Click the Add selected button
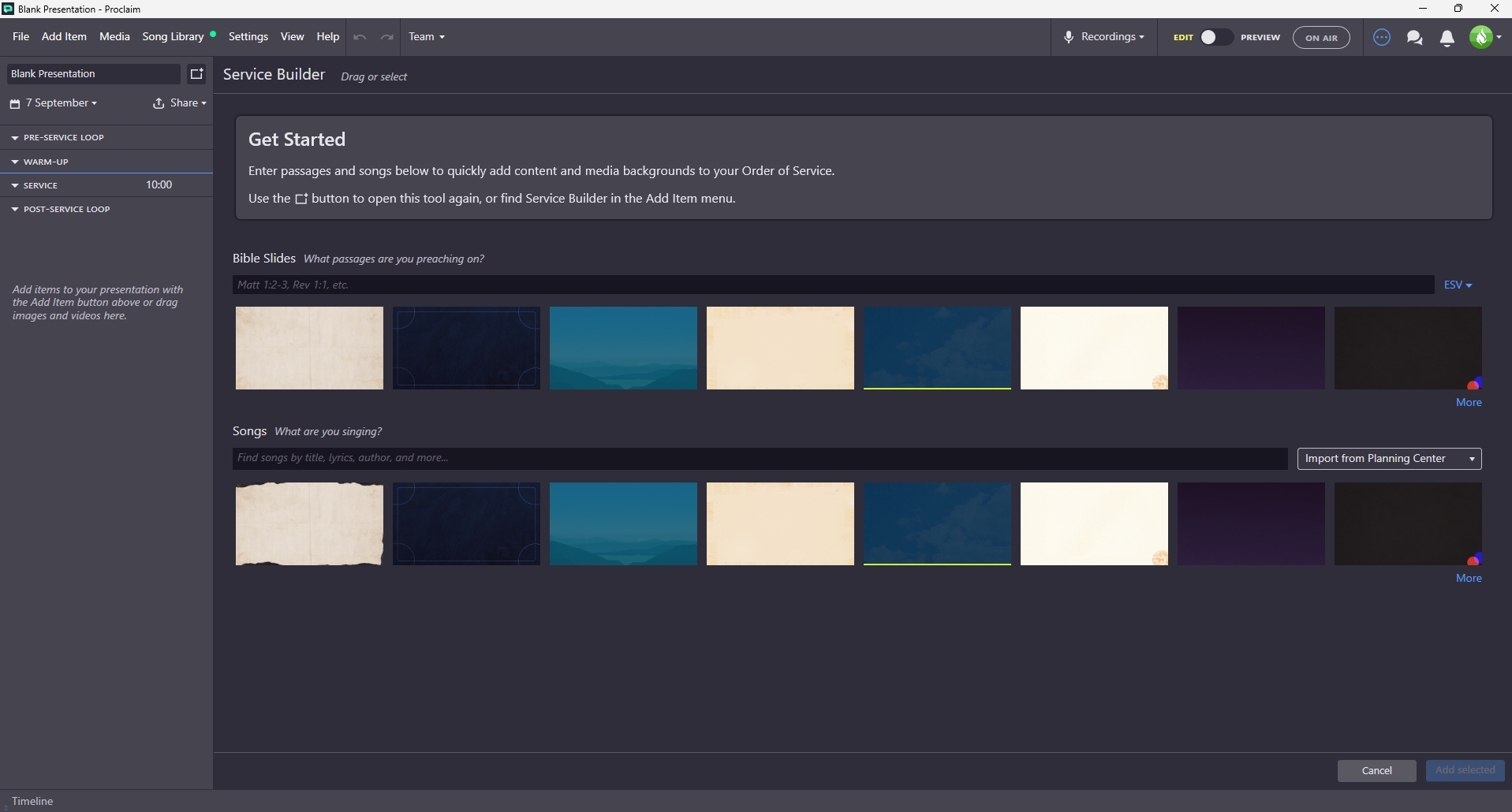Viewport: 1512px width, 812px height. tap(1465, 770)
